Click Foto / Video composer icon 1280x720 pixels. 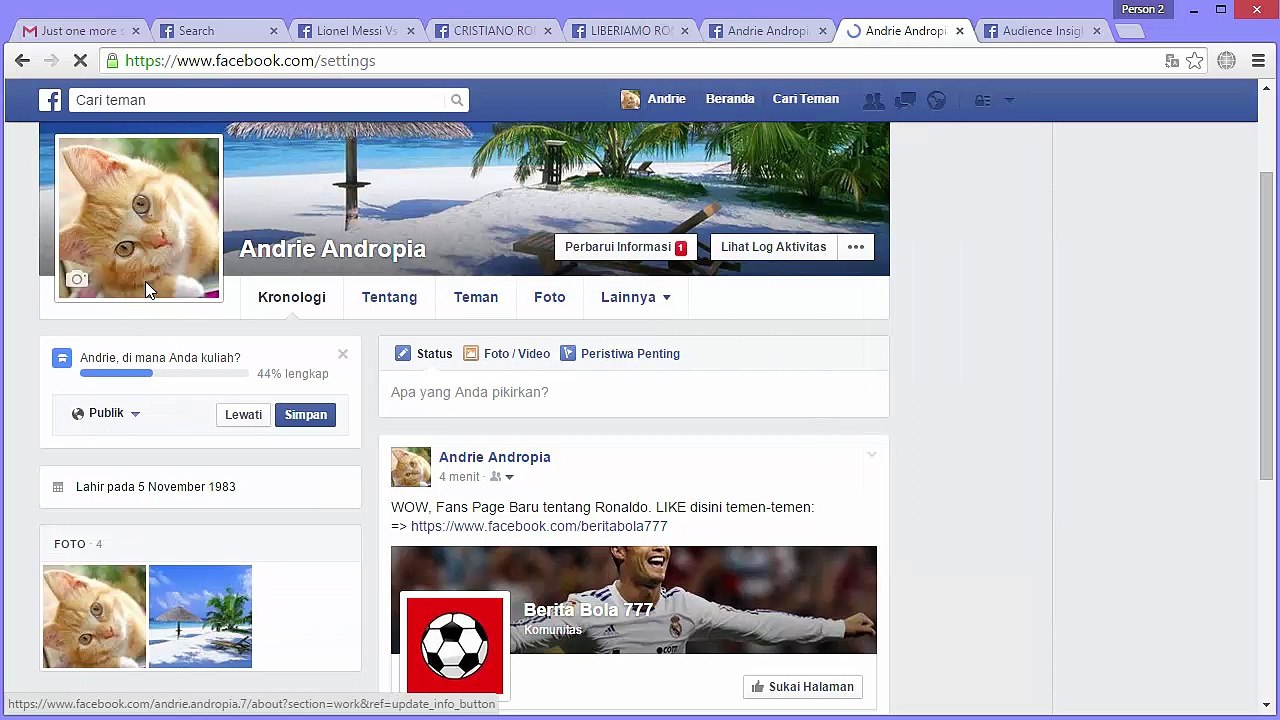471,353
